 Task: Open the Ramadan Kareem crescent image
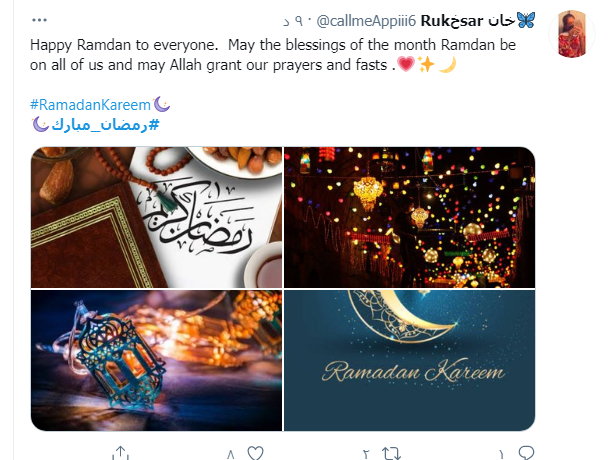click(x=409, y=361)
